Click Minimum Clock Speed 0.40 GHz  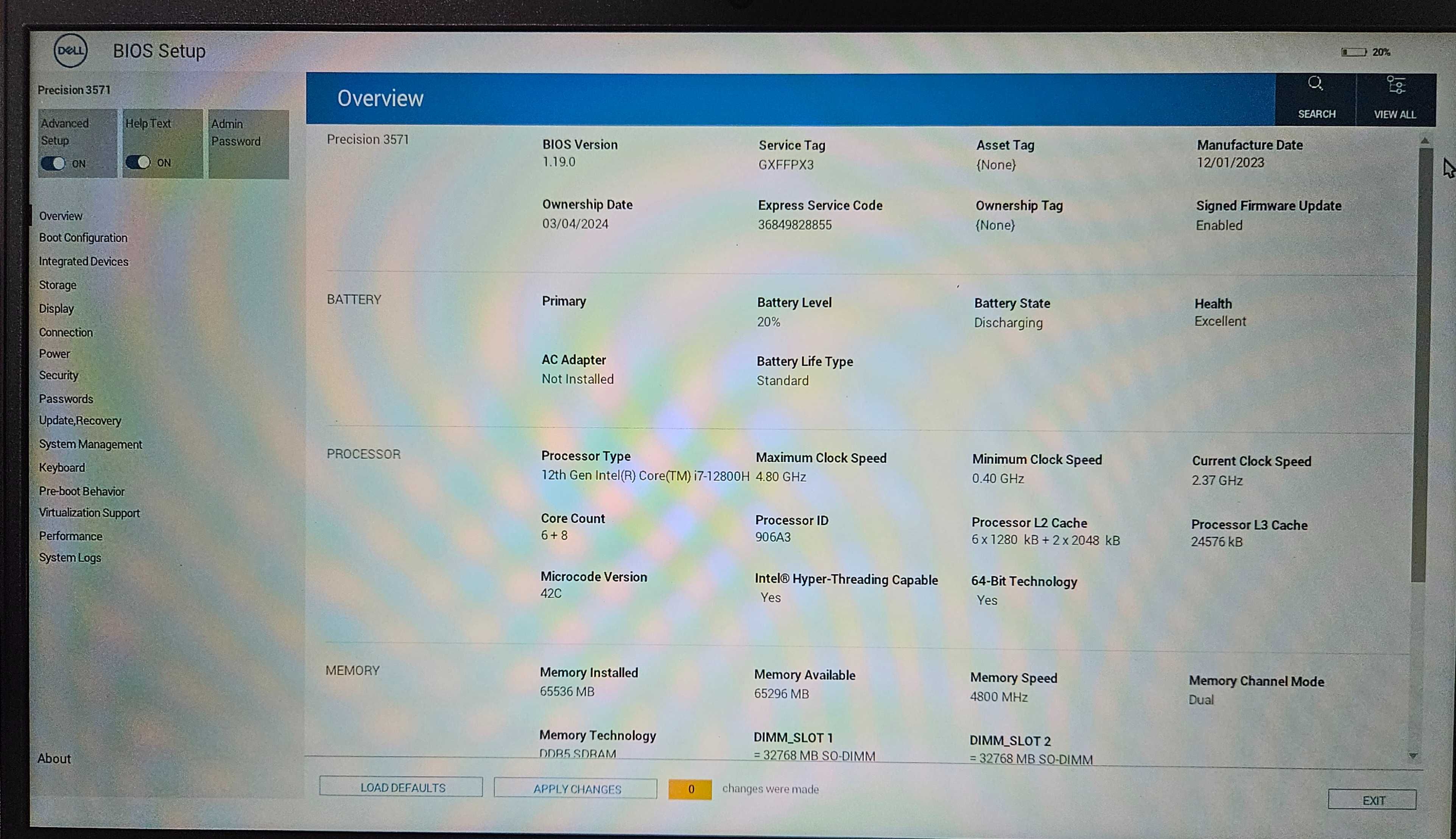coord(998,478)
